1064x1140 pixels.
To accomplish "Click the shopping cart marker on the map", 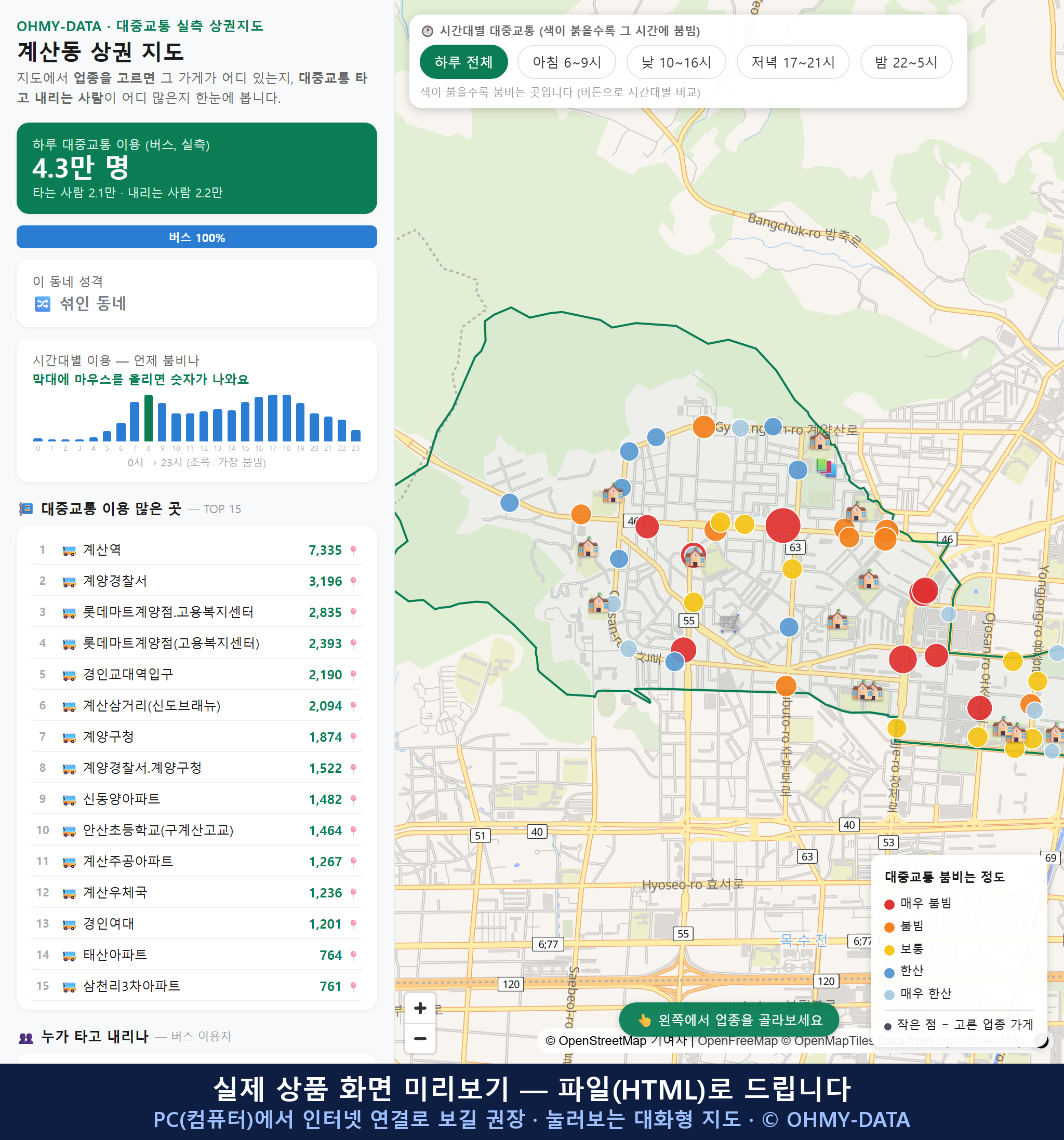I will [x=729, y=623].
